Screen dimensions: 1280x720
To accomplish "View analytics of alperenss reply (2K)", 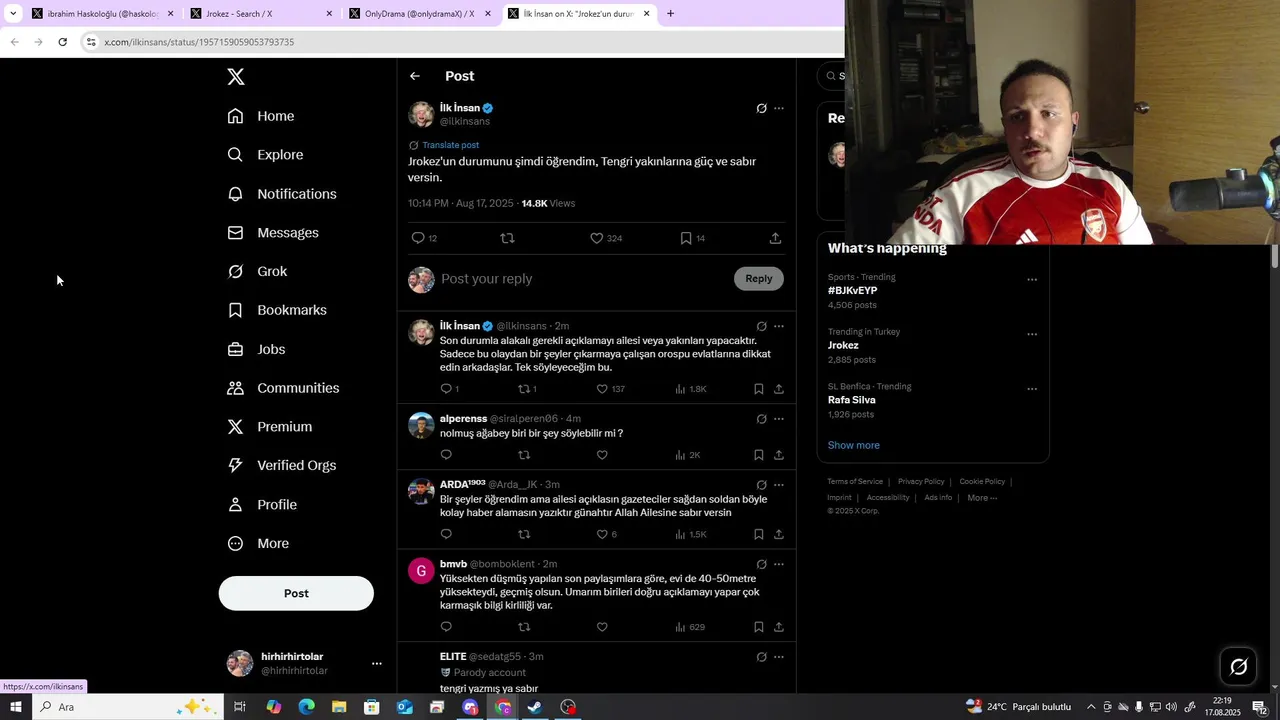I will click(687, 455).
